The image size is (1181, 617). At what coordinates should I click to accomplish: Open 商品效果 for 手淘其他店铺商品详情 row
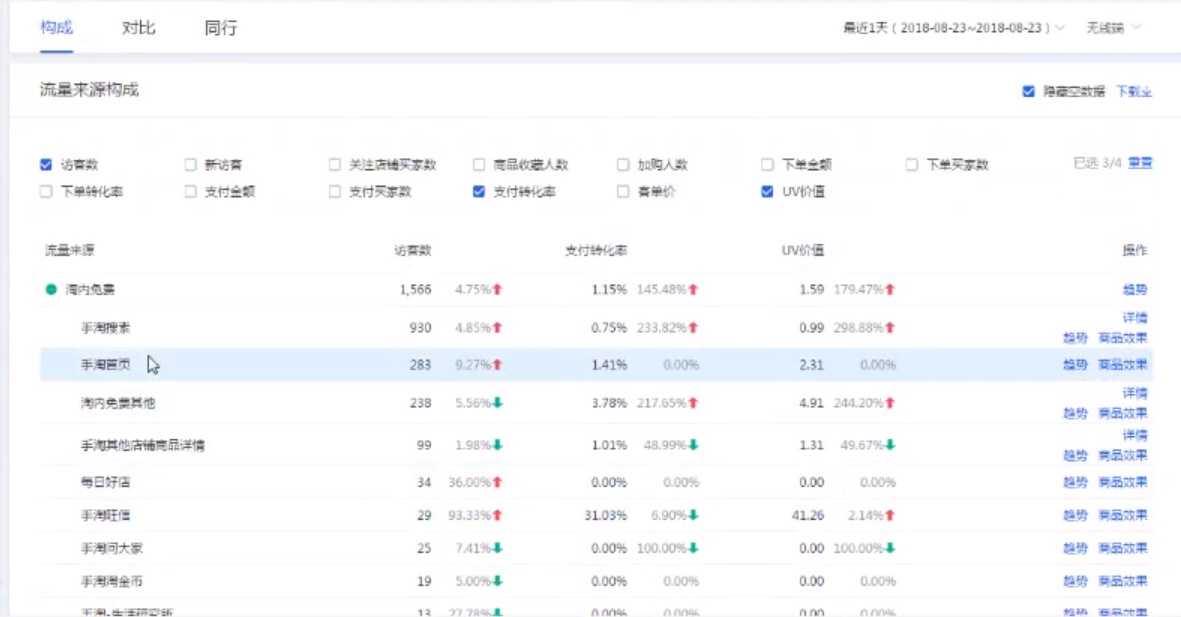pos(1123,455)
